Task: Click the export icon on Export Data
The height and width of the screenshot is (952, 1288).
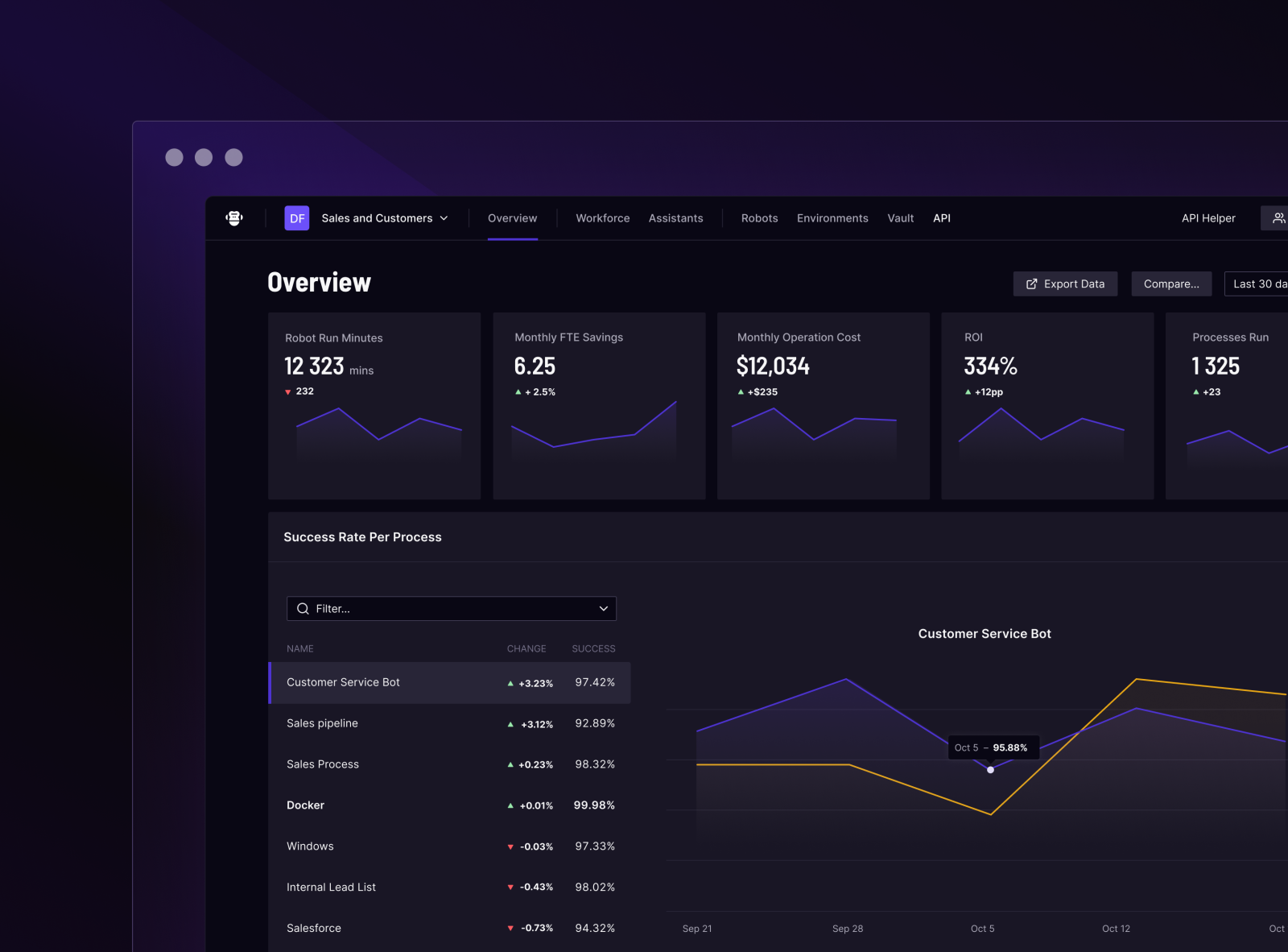Action: [x=1031, y=284]
